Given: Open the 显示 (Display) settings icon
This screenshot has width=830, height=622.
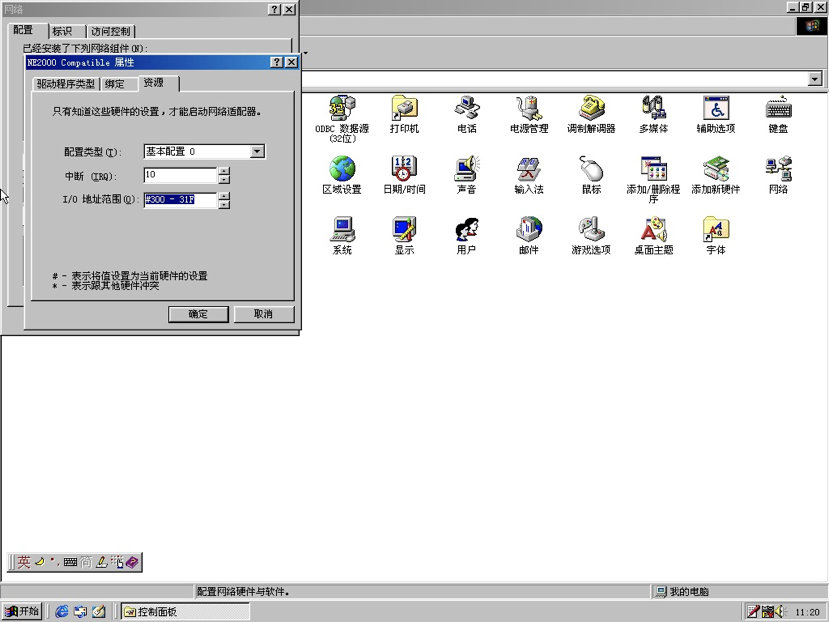Looking at the screenshot, I should coord(403,230).
